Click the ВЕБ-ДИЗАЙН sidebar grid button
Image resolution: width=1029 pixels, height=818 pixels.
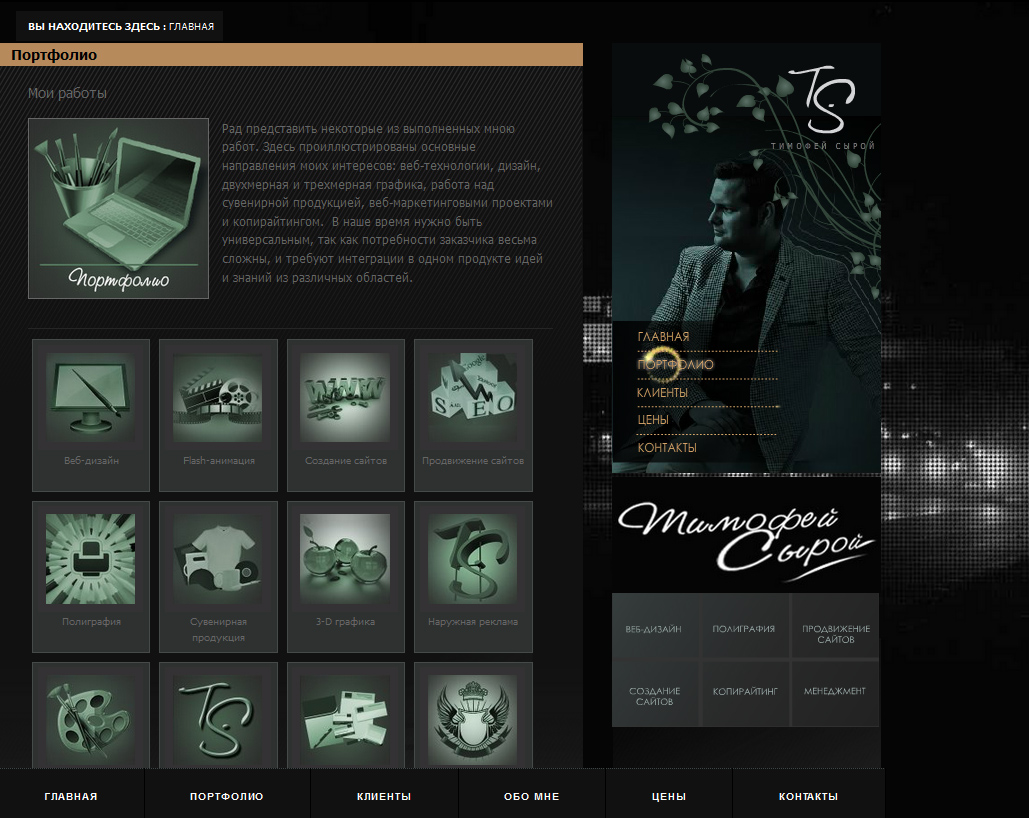655,627
